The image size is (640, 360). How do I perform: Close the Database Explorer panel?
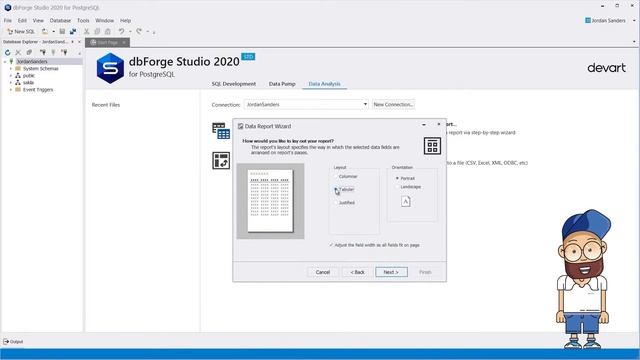(79, 42)
